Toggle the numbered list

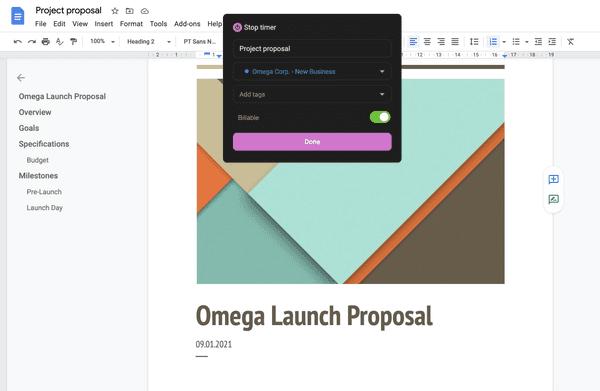[x=494, y=41]
